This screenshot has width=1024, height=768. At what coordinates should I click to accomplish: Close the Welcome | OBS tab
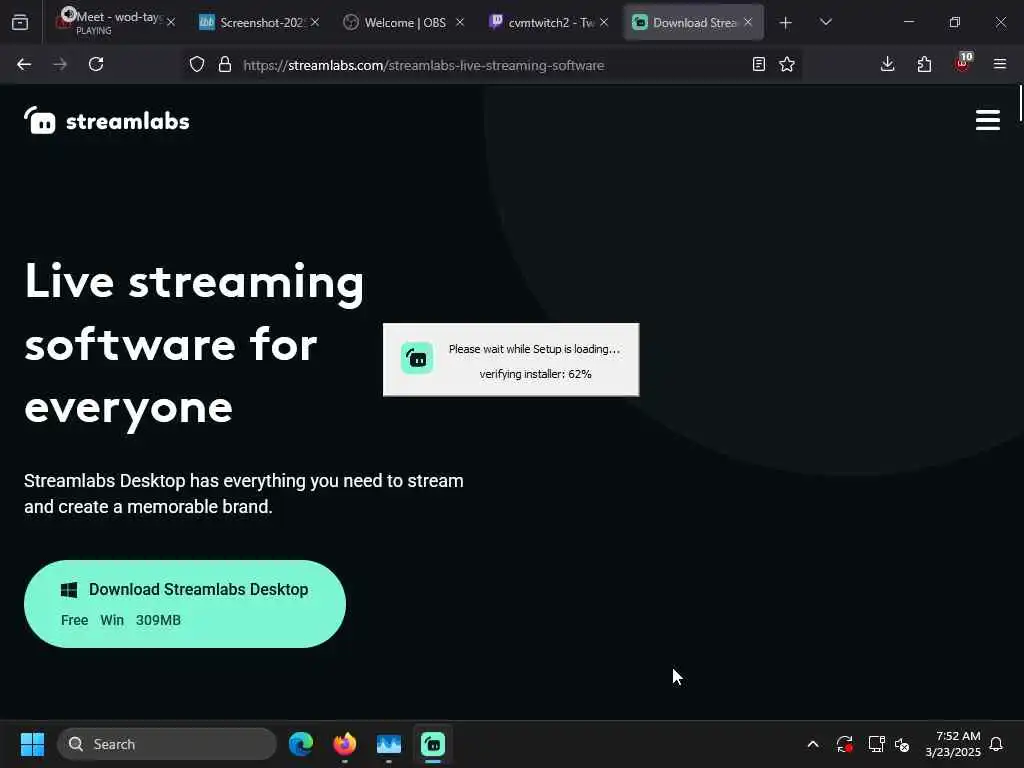click(460, 22)
